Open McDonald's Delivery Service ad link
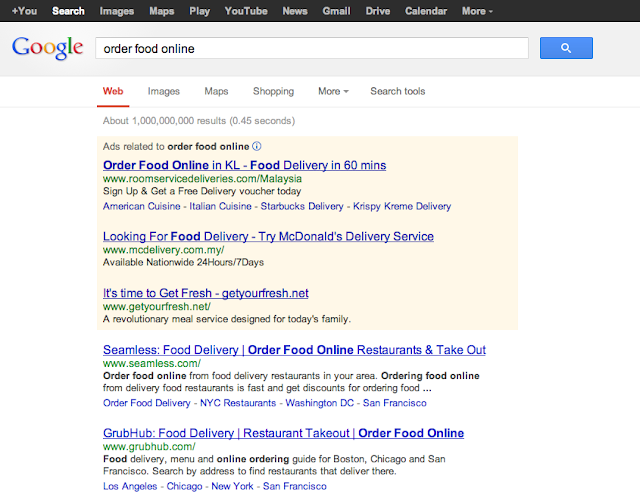This screenshot has width=640, height=504. point(268,237)
